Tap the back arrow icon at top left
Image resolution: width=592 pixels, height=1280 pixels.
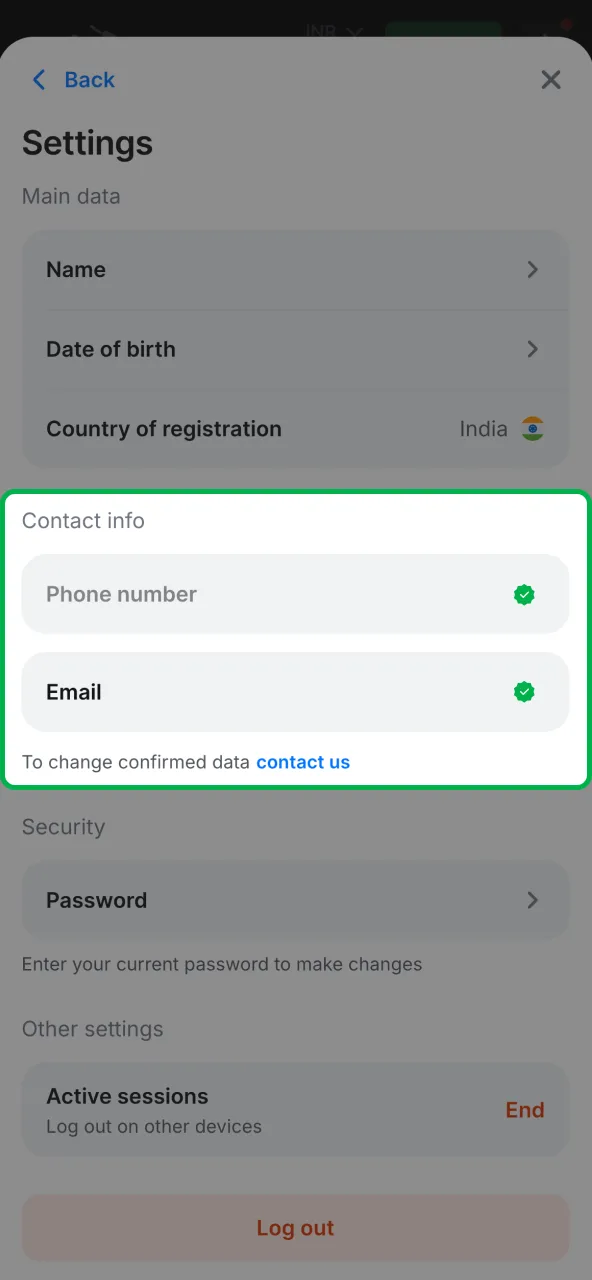pyautogui.click(x=38, y=80)
